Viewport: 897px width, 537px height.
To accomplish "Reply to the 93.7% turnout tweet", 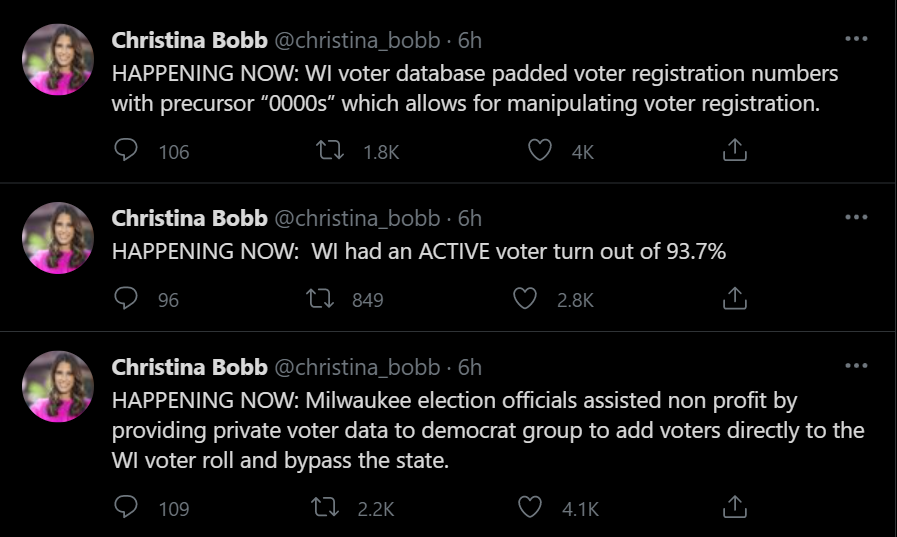I will click(x=126, y=299).
